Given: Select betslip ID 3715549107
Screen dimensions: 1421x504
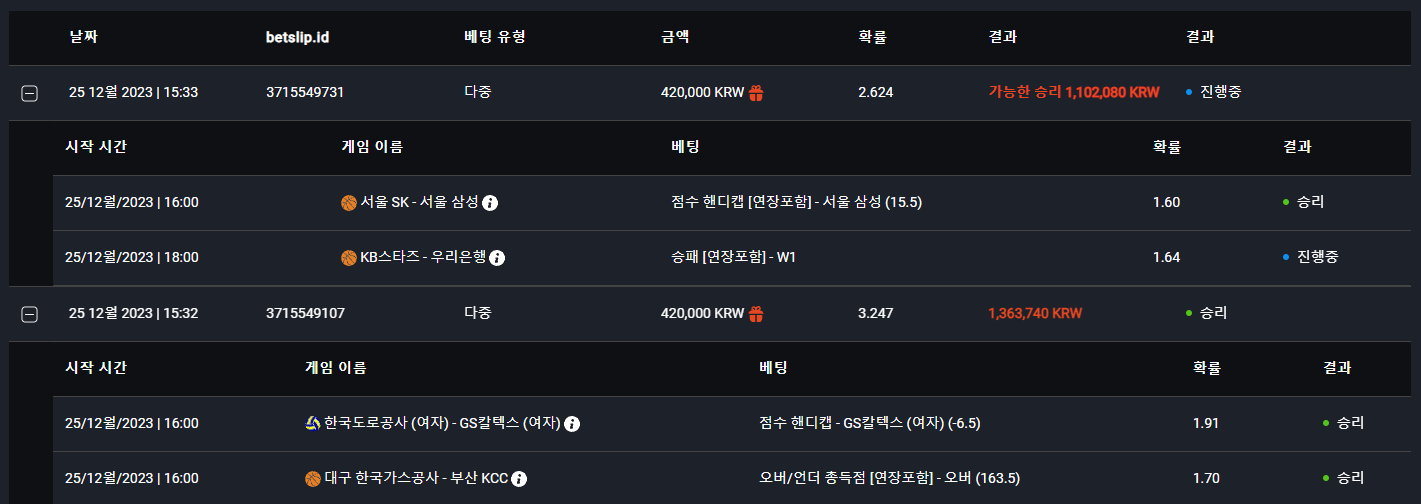Looking at the screenshot, I should [x=305, y=313].
